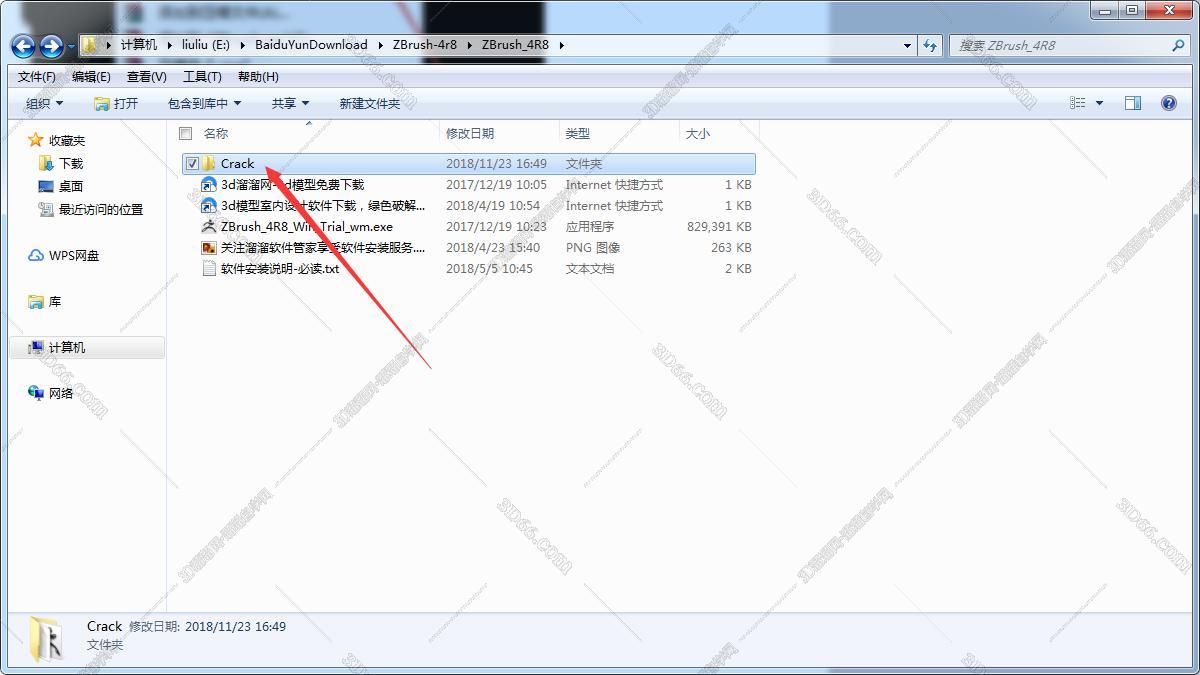Image resolution: width=1200 pixels, height=675 pixels.
Task: Expand arrow after BaiduYunDownload in breadcrumb
Action: 380,45
